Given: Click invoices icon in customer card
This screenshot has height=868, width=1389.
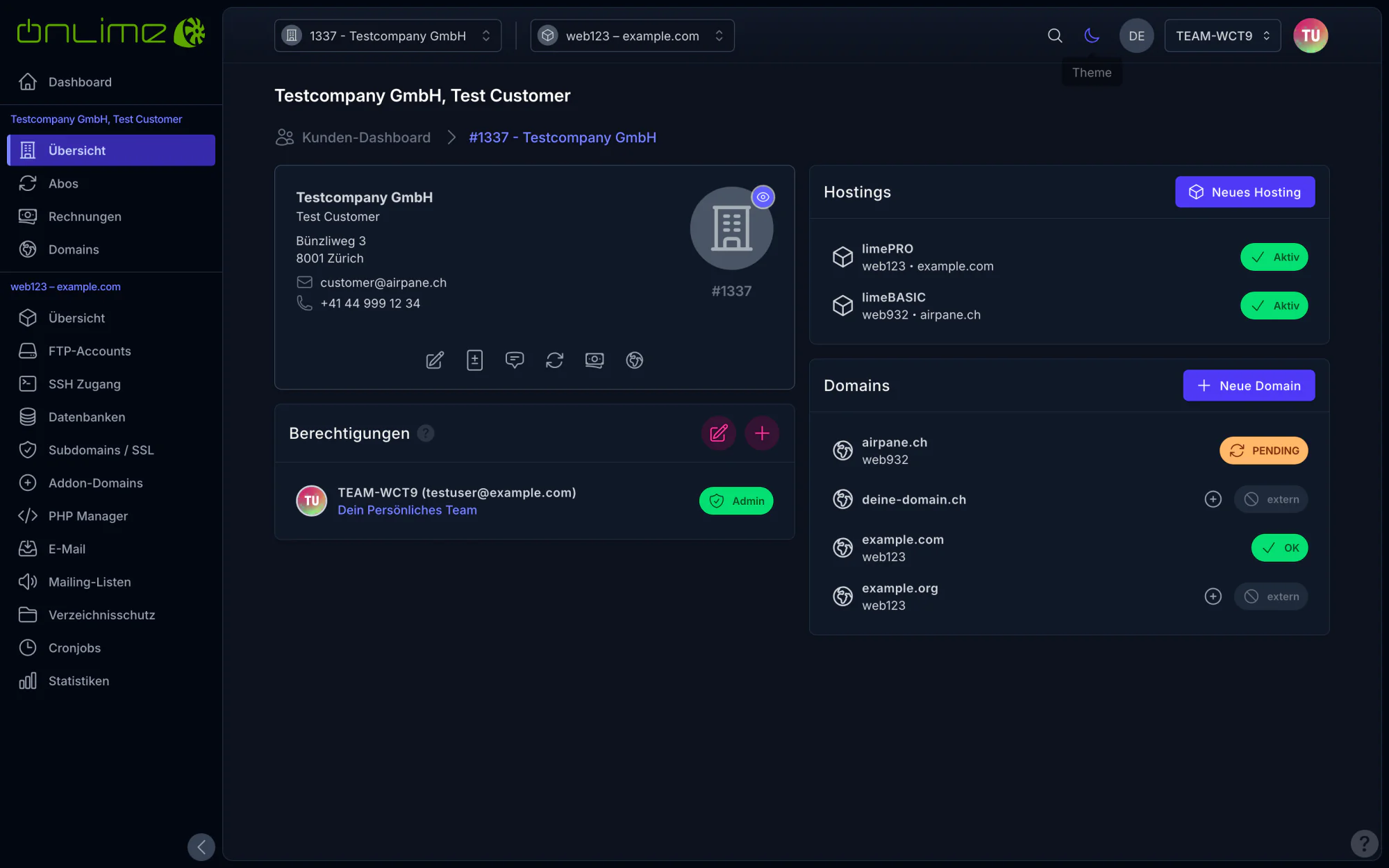Looking at the screenshot, I should click(x=594, y=360).
